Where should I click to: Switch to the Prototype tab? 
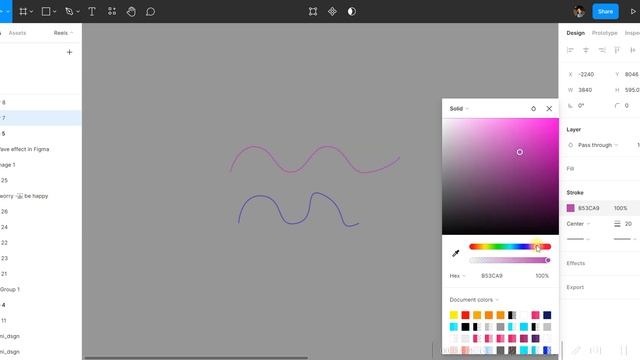604,33
